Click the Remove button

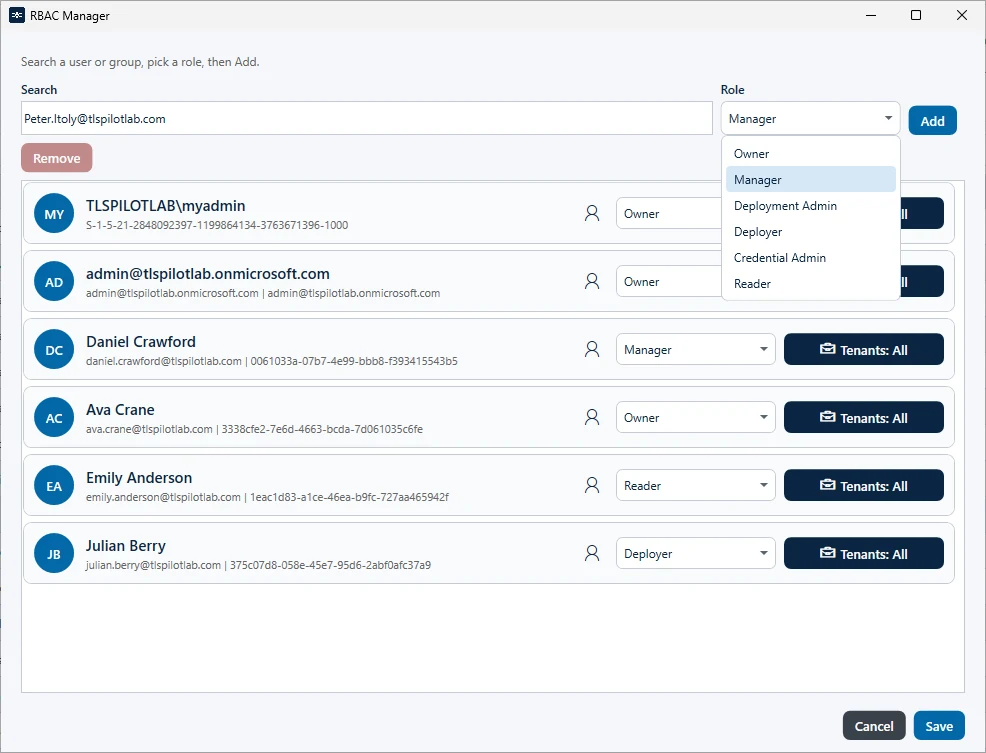point(57,158)
